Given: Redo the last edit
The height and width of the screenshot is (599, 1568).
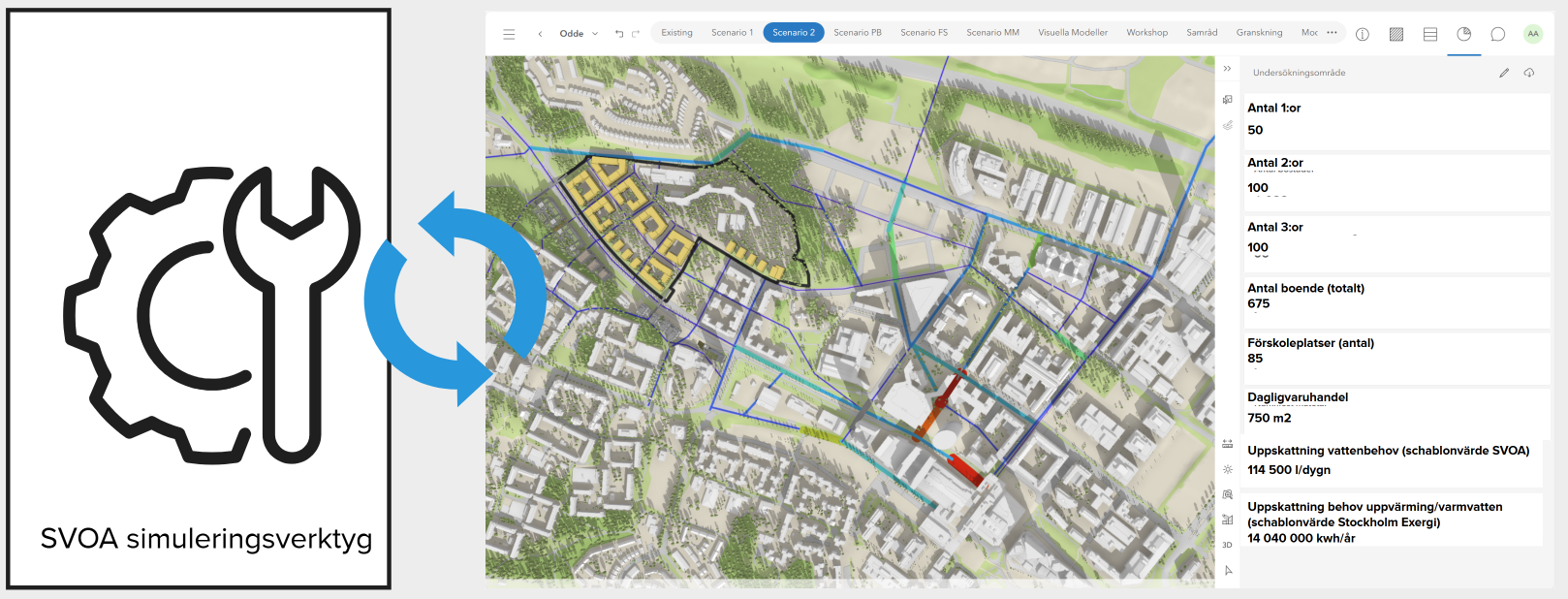Looking at the screenshot, I should pos(636,33).
